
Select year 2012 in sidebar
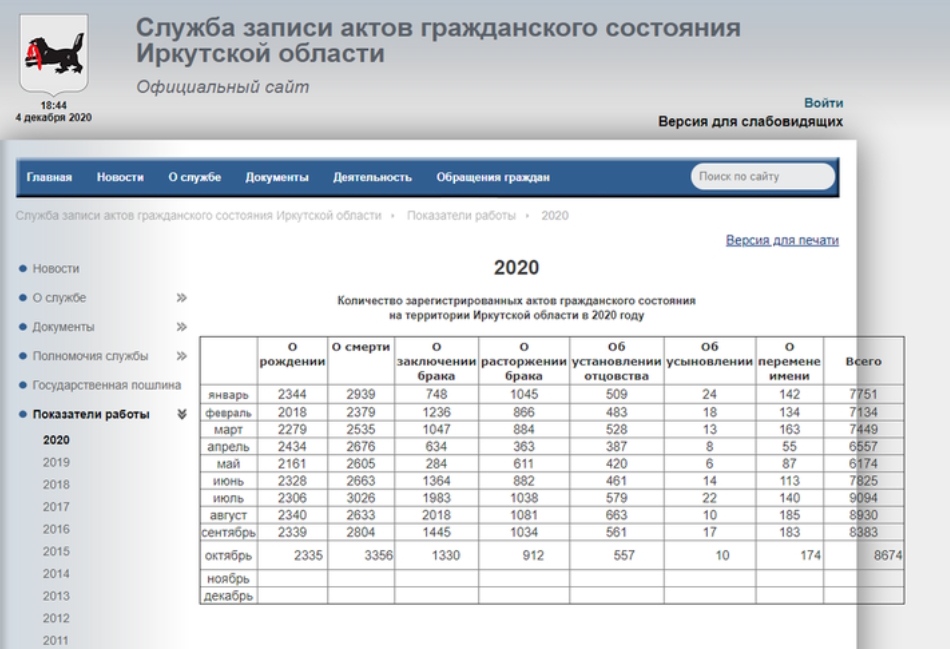(x=56, y=618)
